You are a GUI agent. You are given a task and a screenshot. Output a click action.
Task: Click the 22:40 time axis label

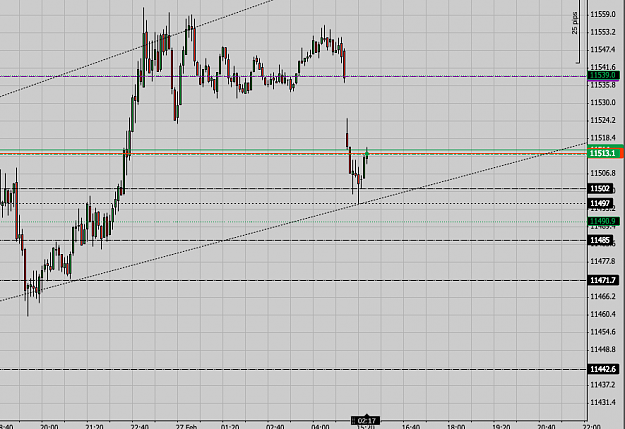[140, 426]
